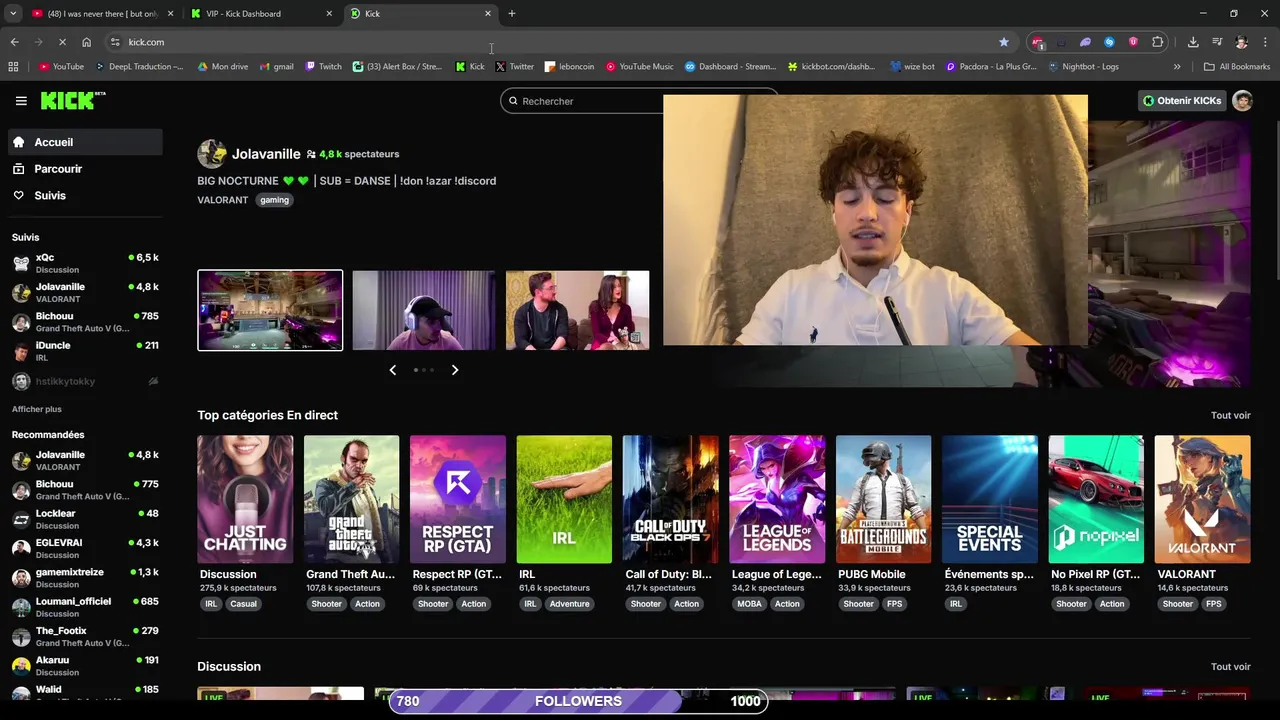
Task: Click xQc avatar in Suivis list
Action: (21, 264)
